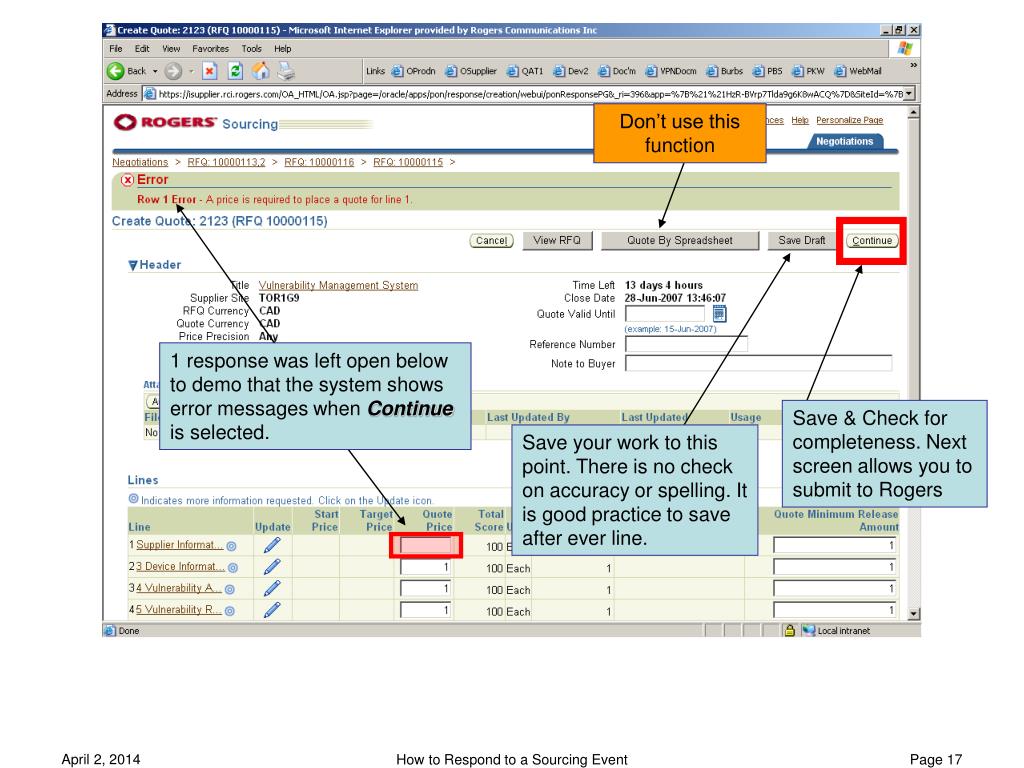This screenshot has height=768, width=1024.
Task: Select the Negotiations tab
Action: [845, 142]
